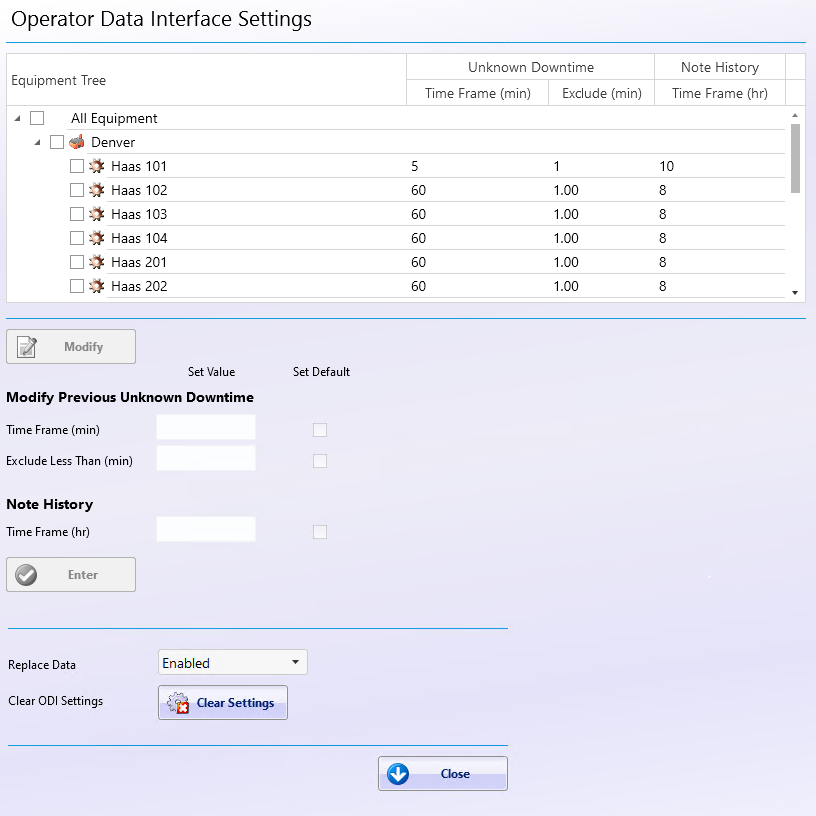Click the gear icon beside Haas 201
Screen dimensions: 816x816
point(96,262)
